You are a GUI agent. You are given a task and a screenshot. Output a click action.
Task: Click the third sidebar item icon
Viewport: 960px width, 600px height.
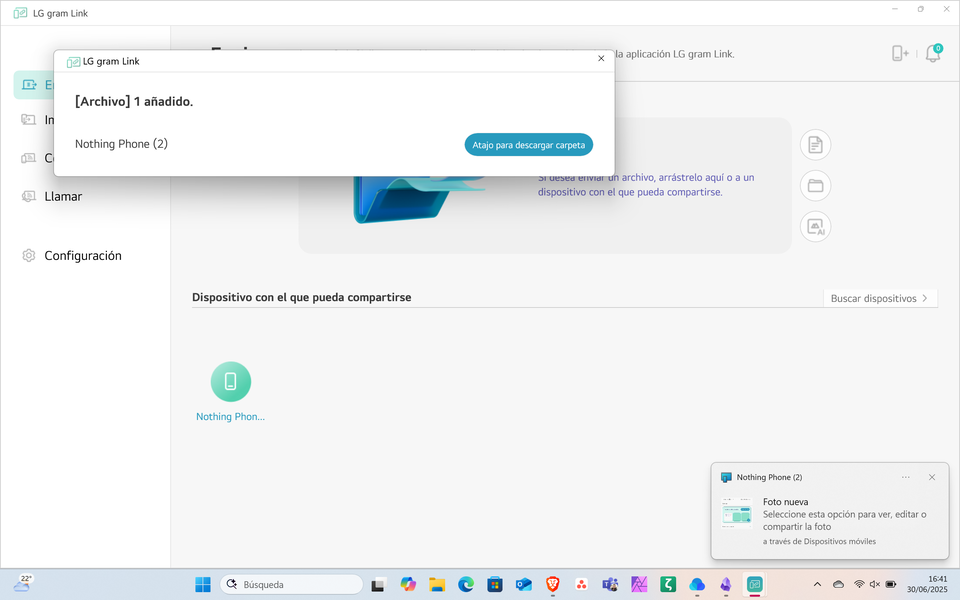28,158
